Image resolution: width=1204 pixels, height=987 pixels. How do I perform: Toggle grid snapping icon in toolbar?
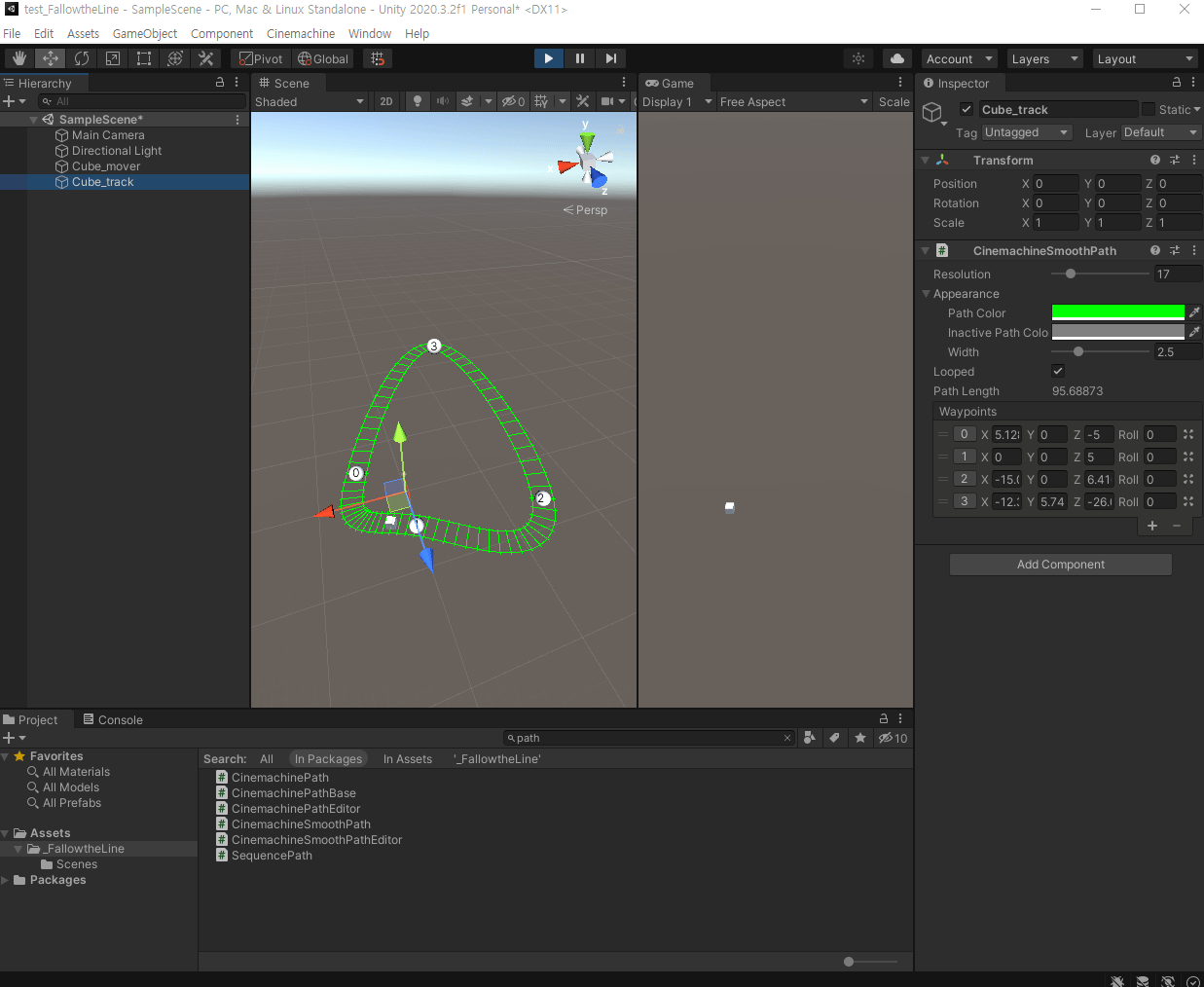click(x=378, y=58)
